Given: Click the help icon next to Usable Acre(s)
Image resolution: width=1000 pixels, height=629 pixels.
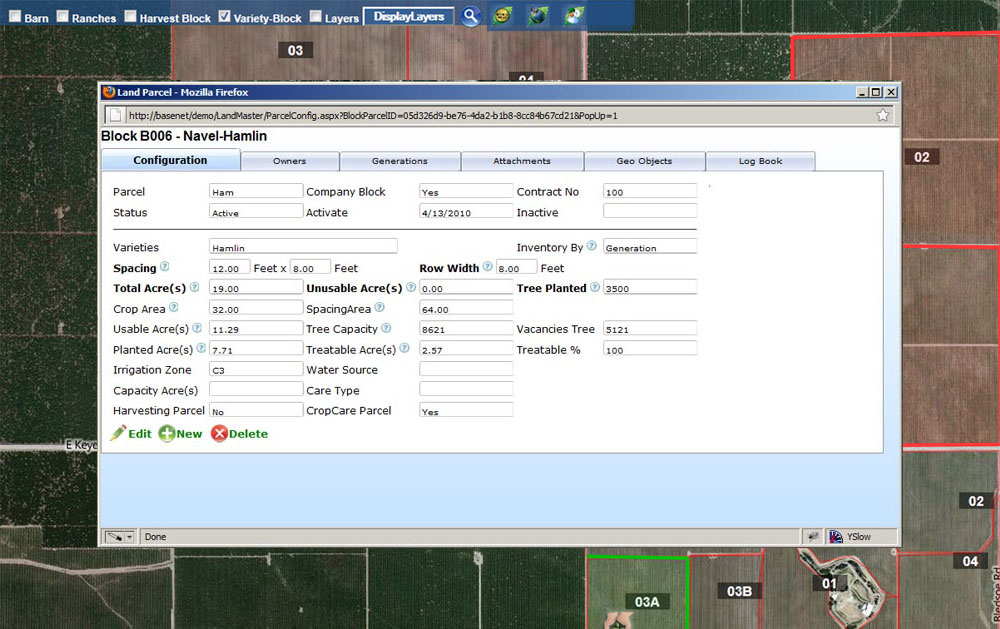Looking at the screenshot, I should click(197, 328).
